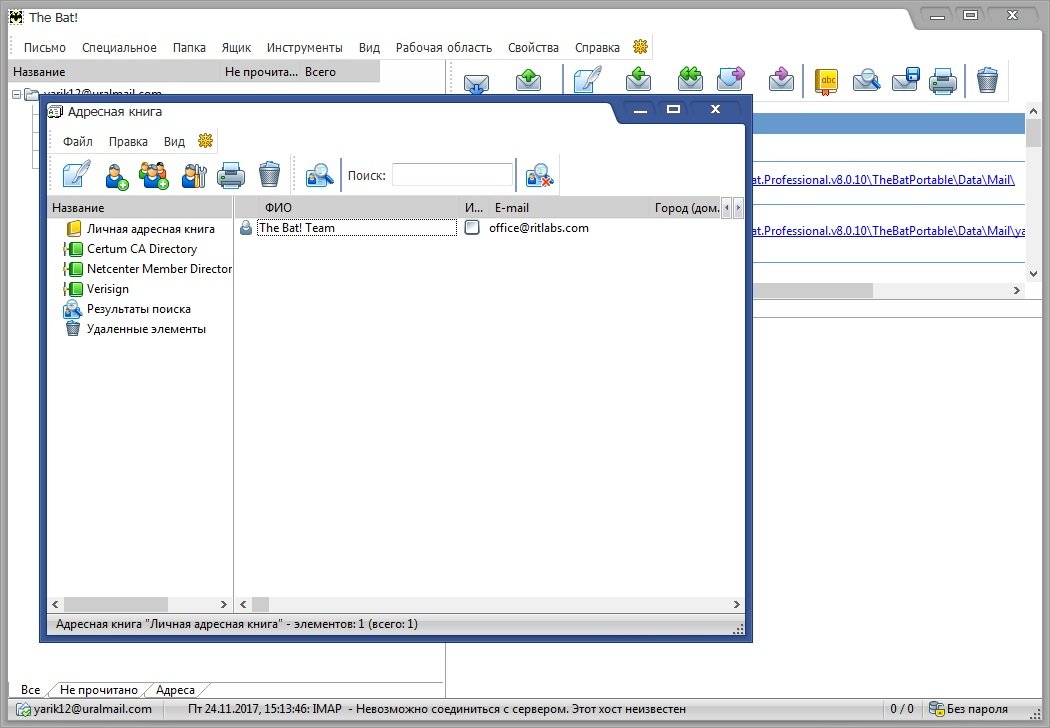Click the add new contact icon
The width and height of the screenshot is (1050, 728).
pos(117,176)
